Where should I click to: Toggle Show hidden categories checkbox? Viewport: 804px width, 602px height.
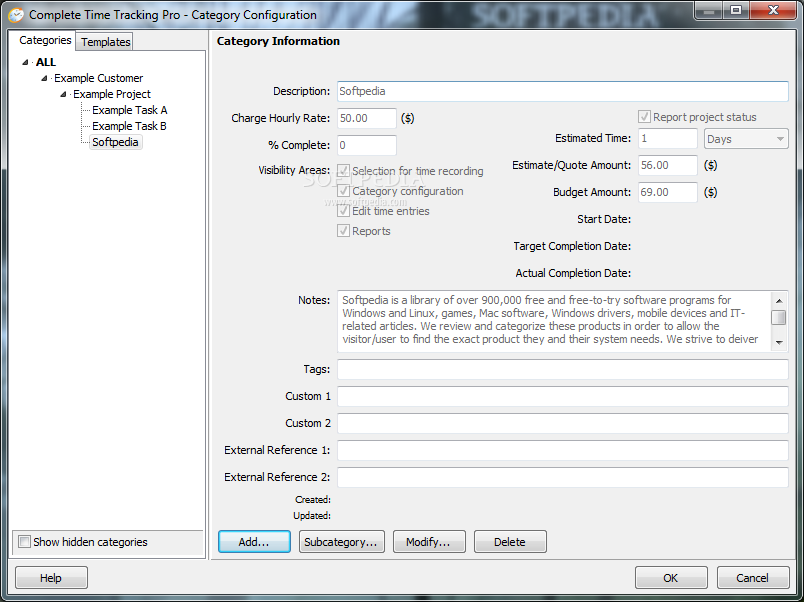[x=24, y=541]
